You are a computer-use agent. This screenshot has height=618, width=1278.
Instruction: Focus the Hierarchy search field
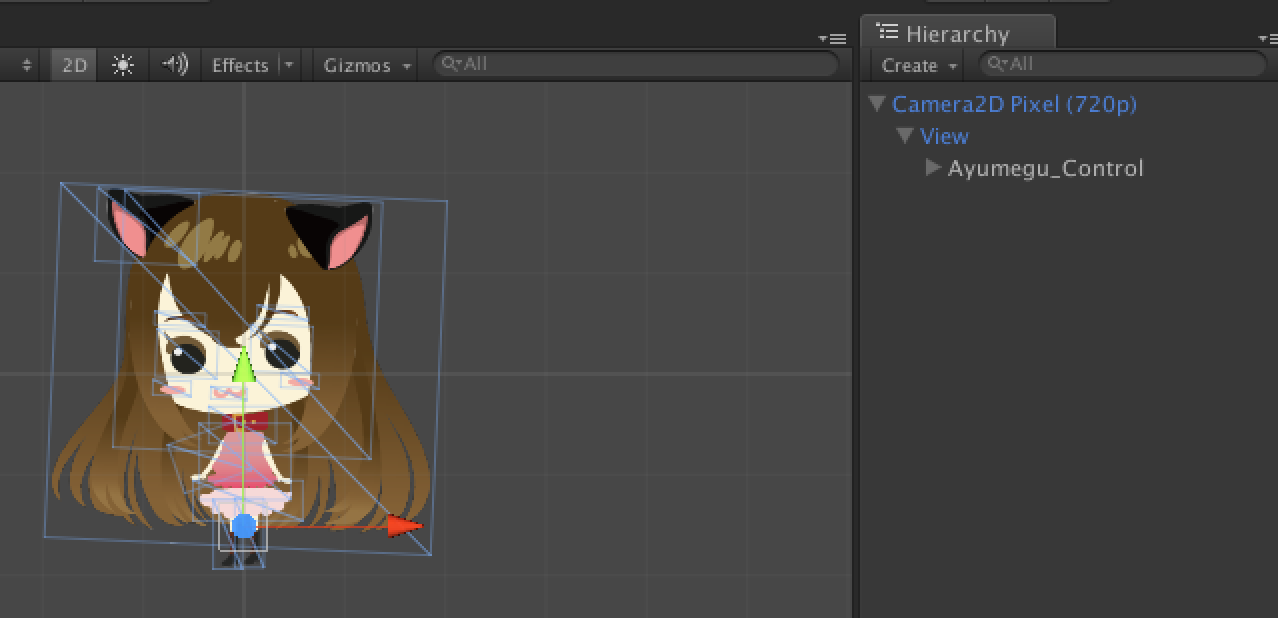[x=1121, y=64]
